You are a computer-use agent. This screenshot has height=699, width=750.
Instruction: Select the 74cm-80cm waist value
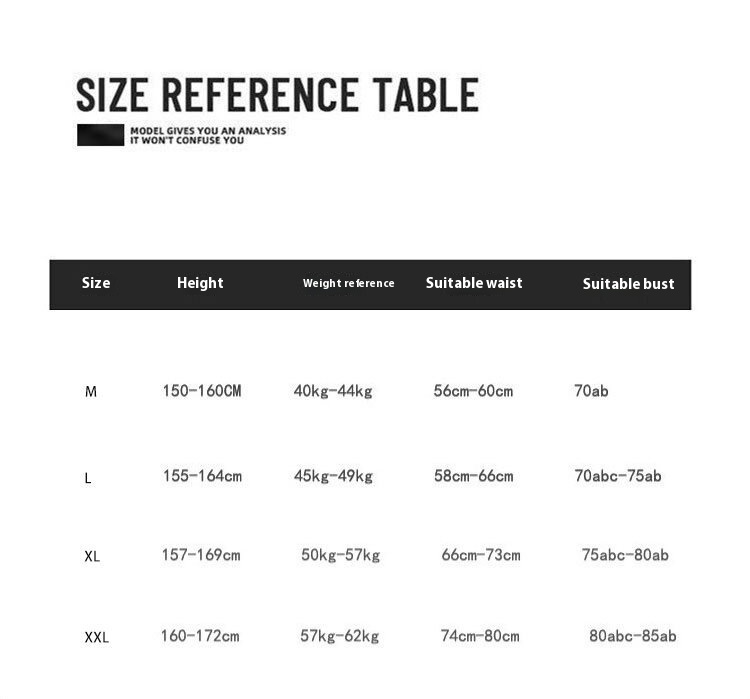[480, 636]
